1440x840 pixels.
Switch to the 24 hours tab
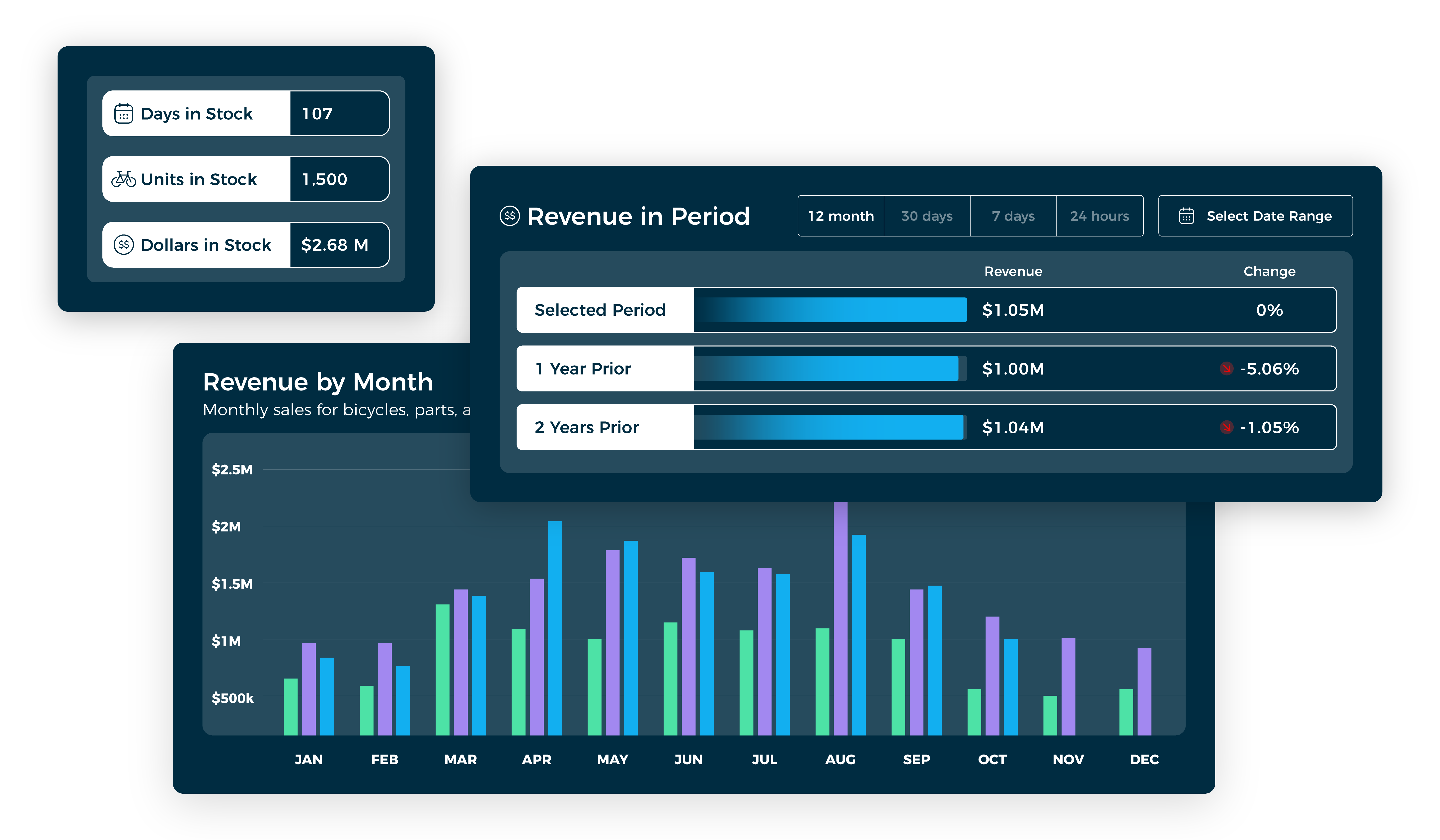[x=1099, y=216]
